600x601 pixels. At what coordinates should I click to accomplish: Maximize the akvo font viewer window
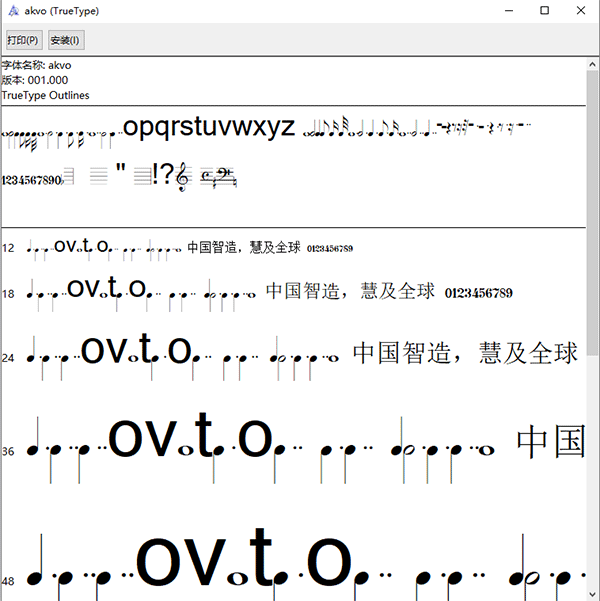click(x=544, y=11)
